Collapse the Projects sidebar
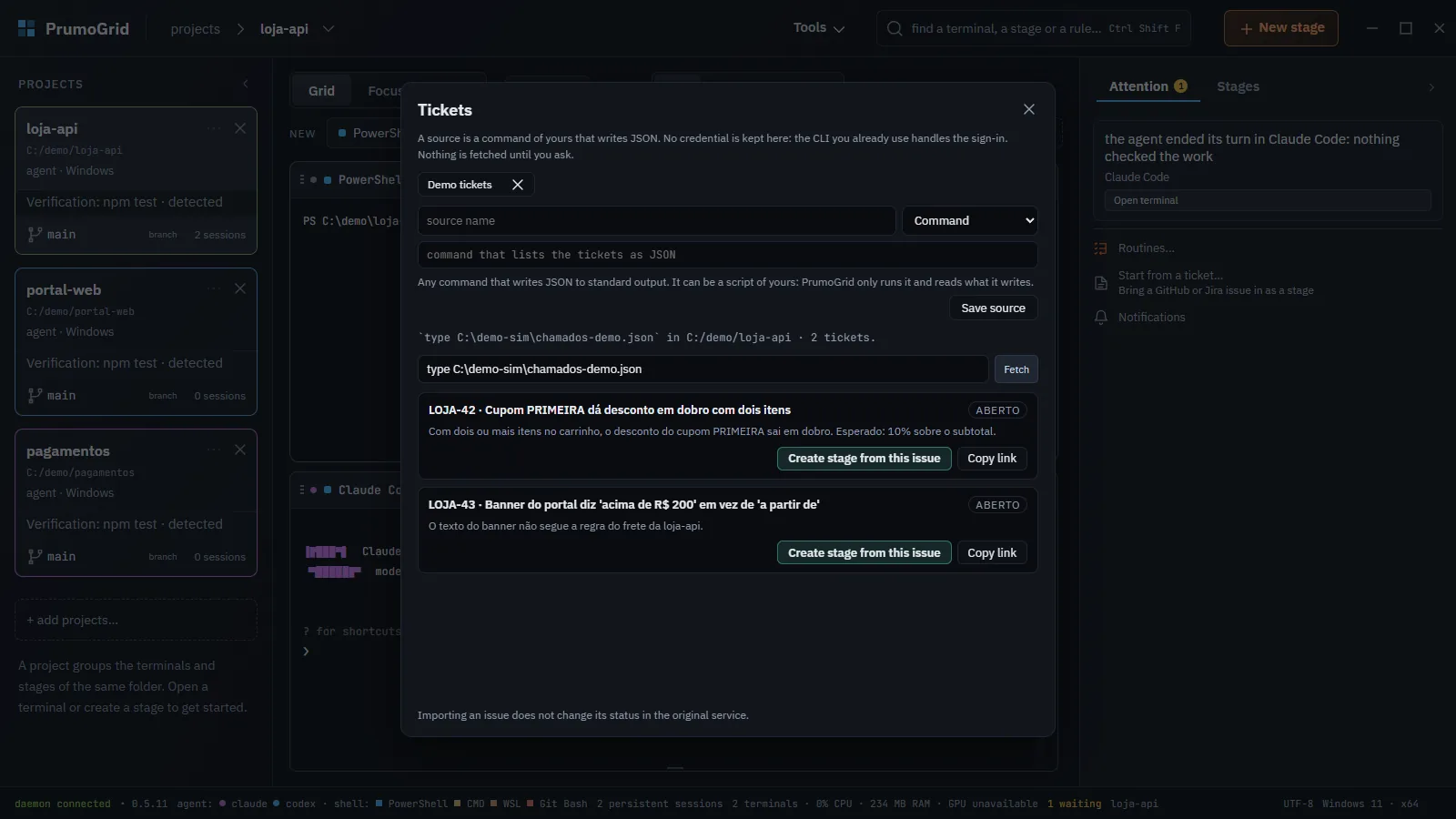Screen dimensions: 1456x819 [x=245, y=84]
